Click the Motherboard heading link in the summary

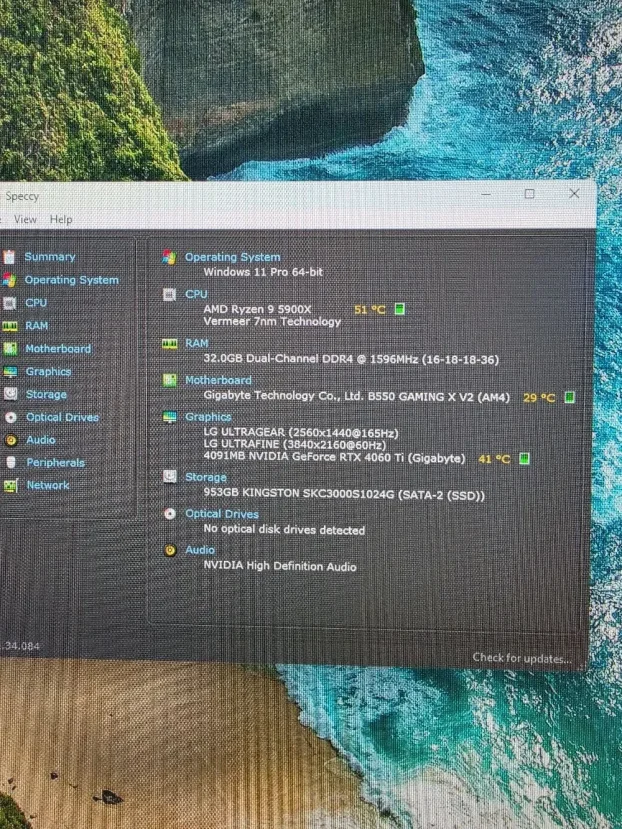coord(218,380)
